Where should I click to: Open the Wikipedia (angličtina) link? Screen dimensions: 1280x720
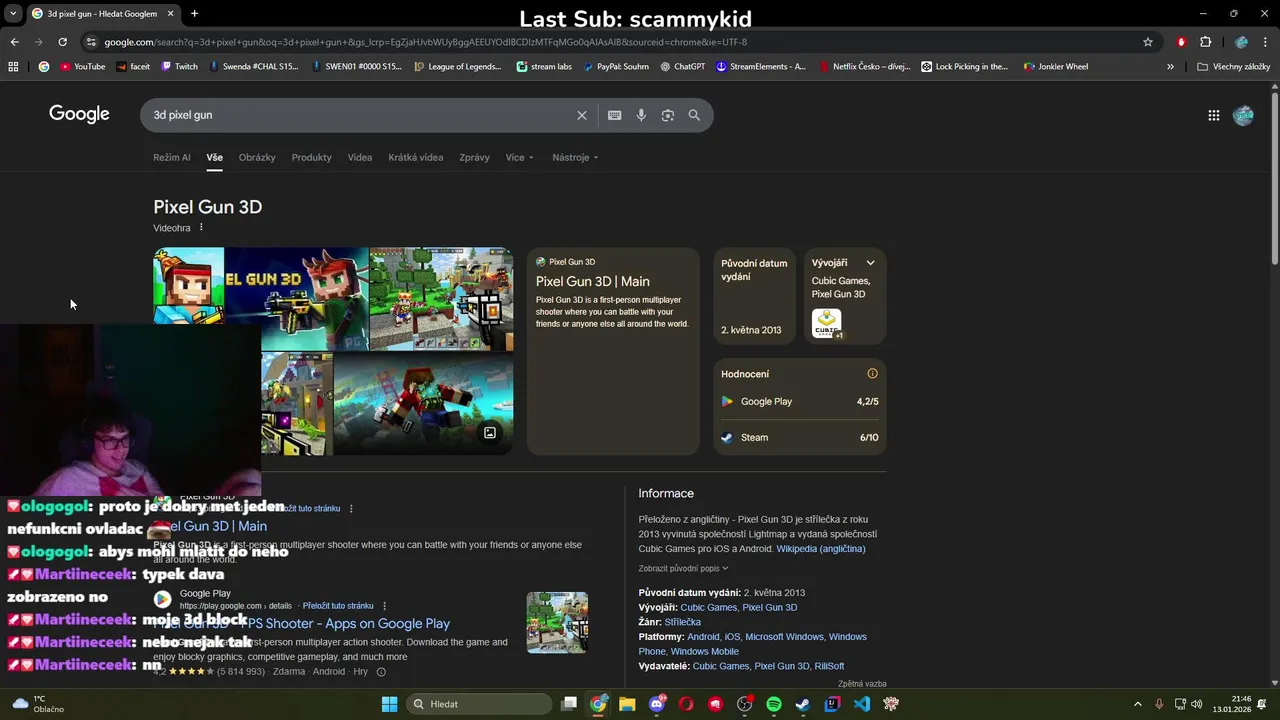pyautogui.click(x=820, y=549)
